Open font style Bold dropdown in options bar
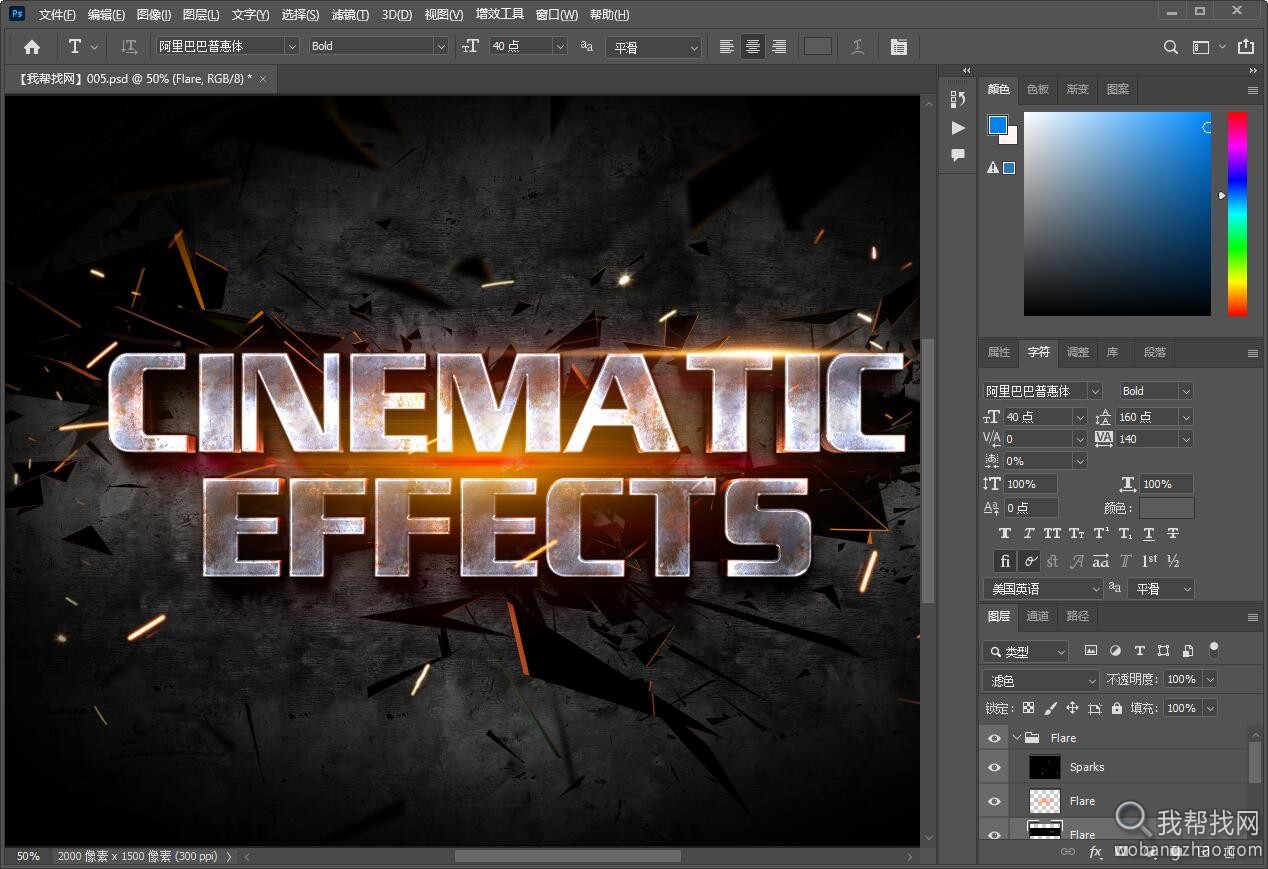Viewport: 1268px width, 869px height. click(441, 46)
